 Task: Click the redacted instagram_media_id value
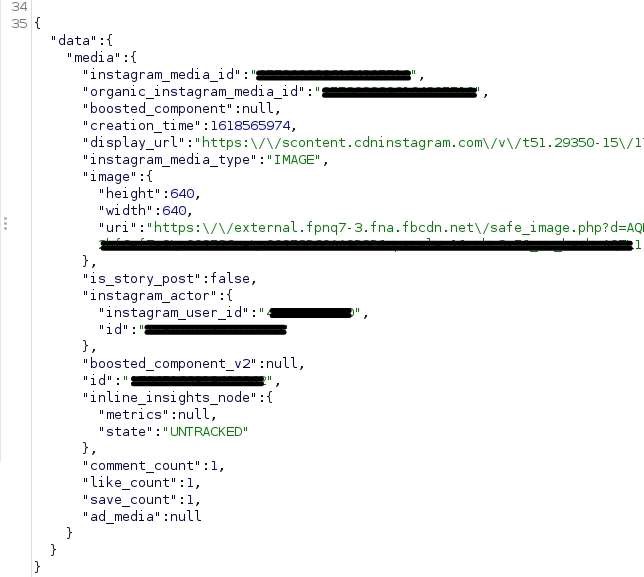pos(334,75)
